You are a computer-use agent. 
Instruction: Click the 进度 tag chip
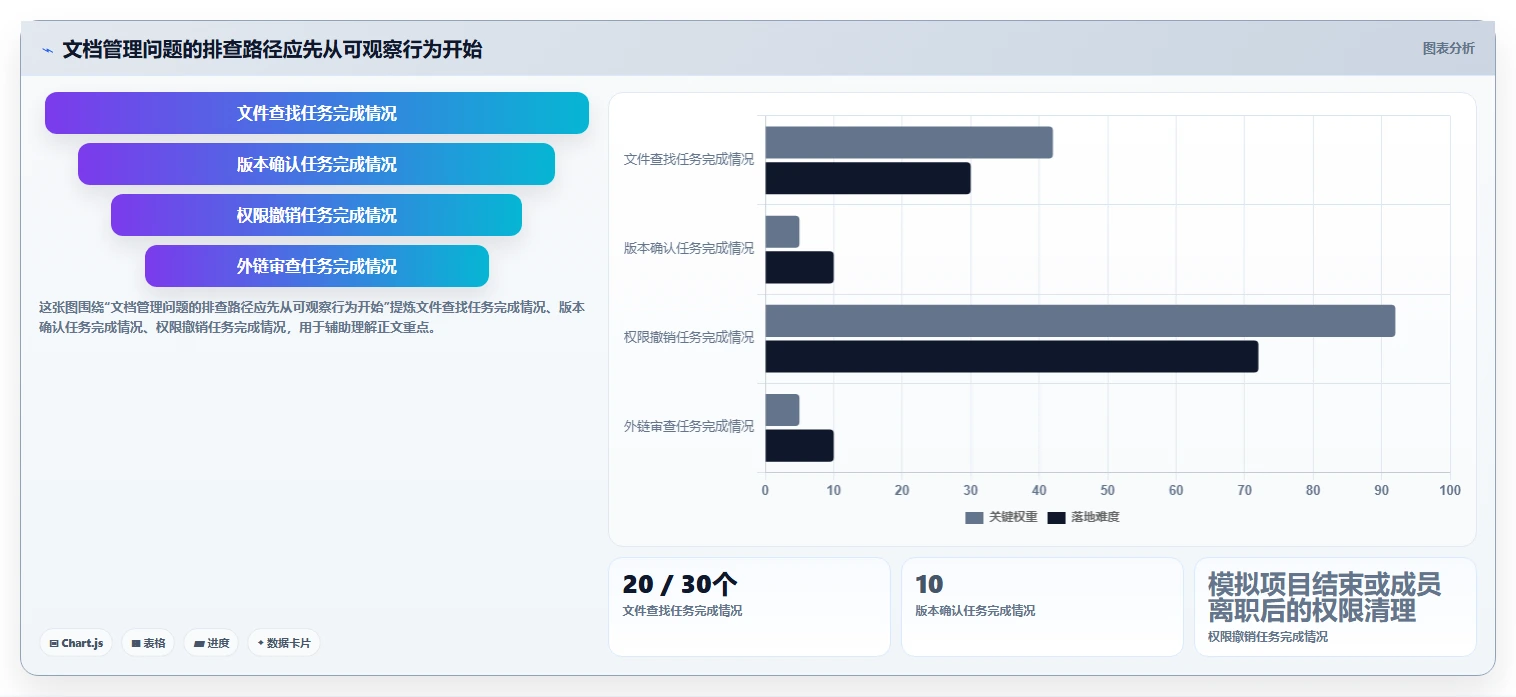point(211,643)
